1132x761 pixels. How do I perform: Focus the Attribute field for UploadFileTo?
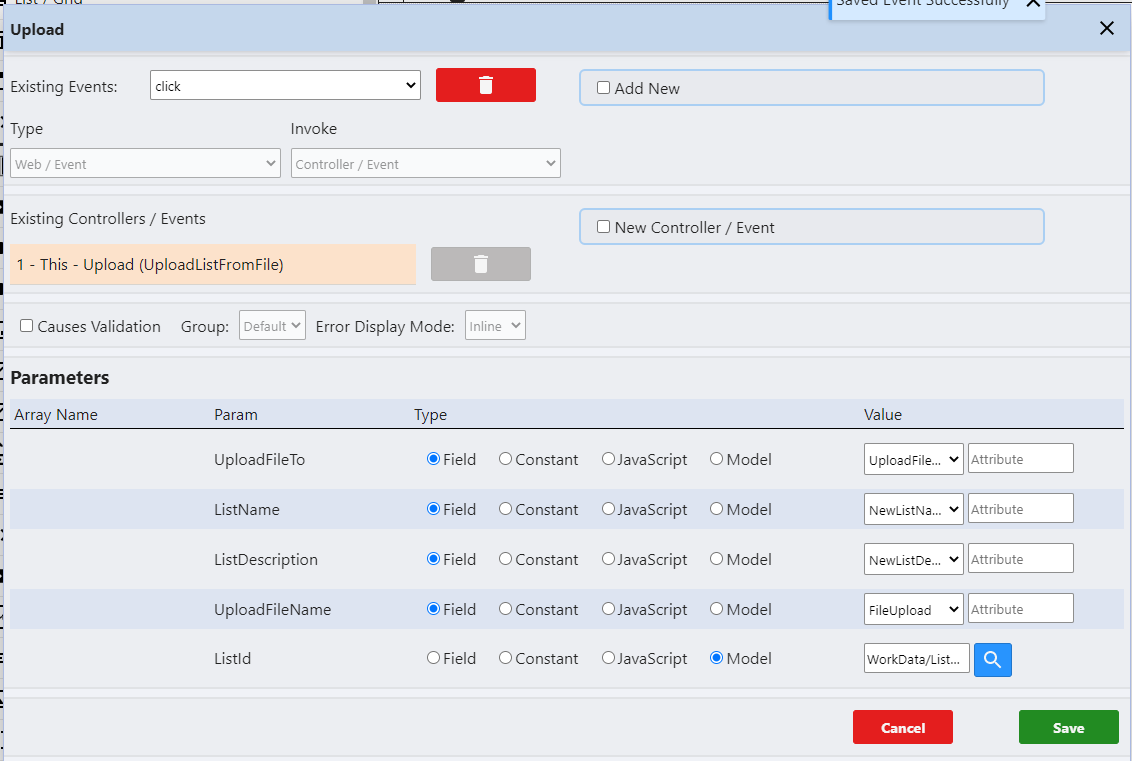coord(1020,458)
